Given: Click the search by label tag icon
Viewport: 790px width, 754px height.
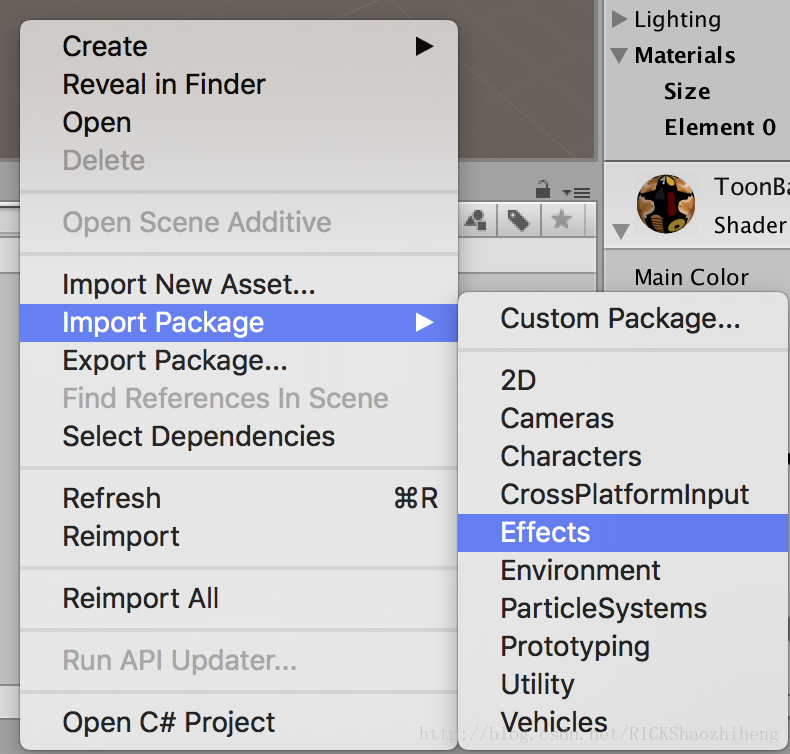Looking at the screenshot, I should coord(518,220).
